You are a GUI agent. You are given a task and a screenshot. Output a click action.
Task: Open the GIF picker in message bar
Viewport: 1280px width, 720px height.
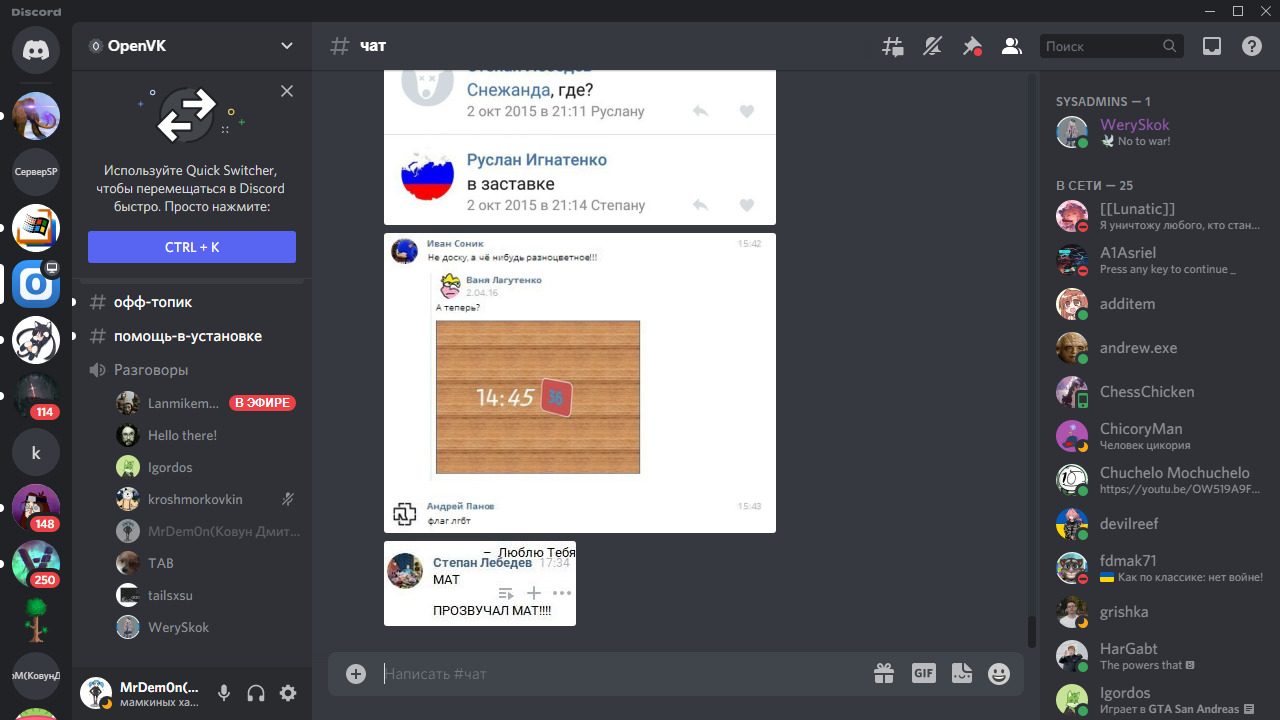pos(923,673)
